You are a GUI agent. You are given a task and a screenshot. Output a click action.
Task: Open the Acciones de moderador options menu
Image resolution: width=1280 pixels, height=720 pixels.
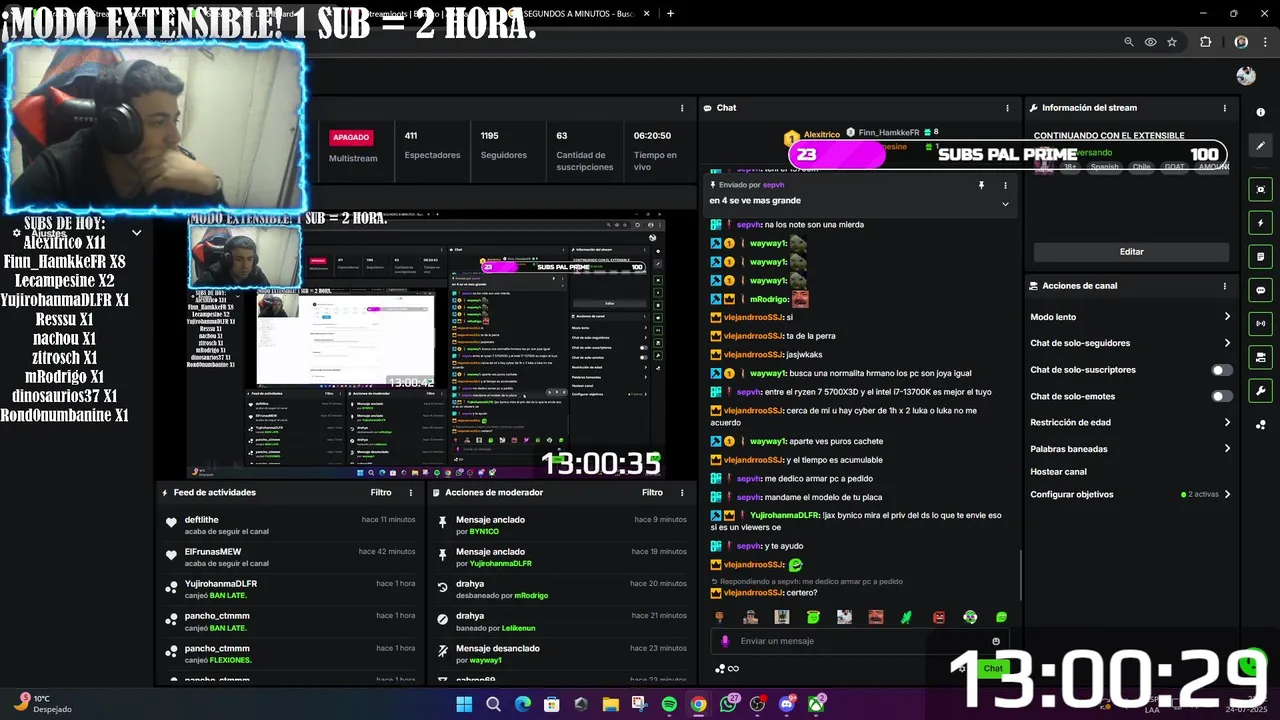(682, 493)
